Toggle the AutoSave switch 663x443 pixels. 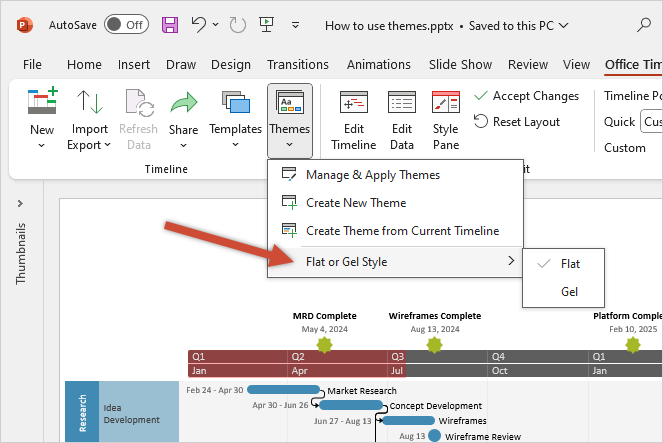point(126,23)
